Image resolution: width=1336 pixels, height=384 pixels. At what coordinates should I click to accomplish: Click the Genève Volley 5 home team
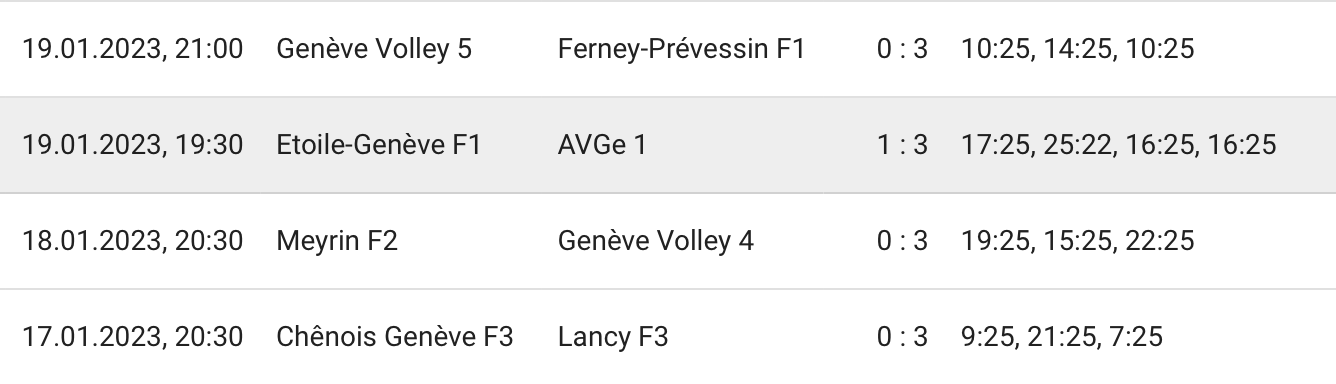pyautogui.click(x=374, y=48)
